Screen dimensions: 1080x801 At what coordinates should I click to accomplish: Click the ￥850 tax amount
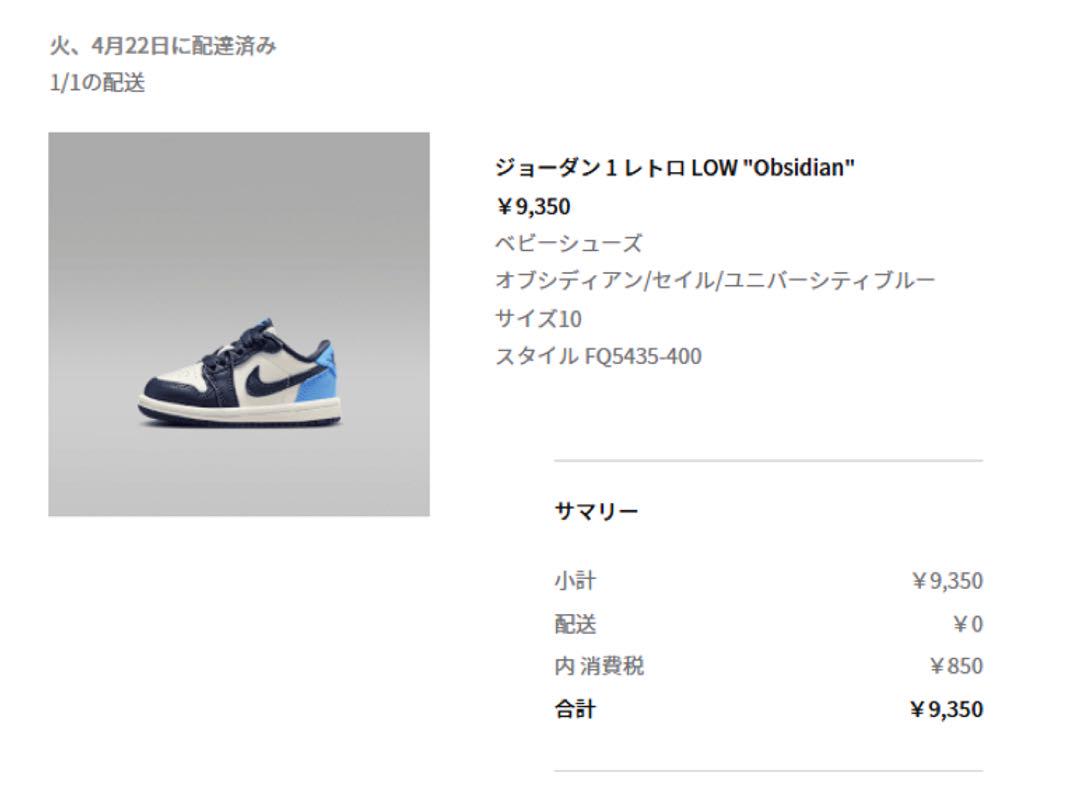tap(956, 666)
